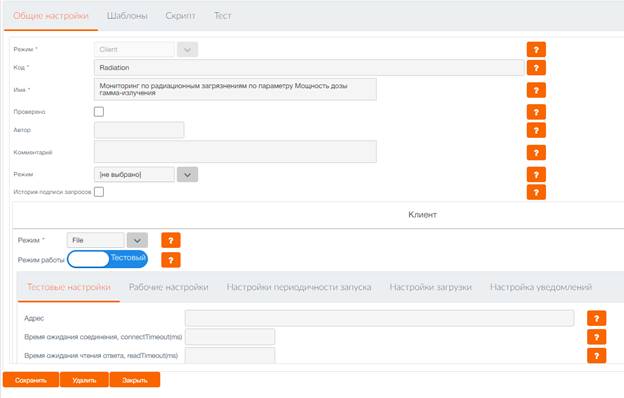Click the File combo box field
Screen dimensions: 624x398
tap(96, 240)
